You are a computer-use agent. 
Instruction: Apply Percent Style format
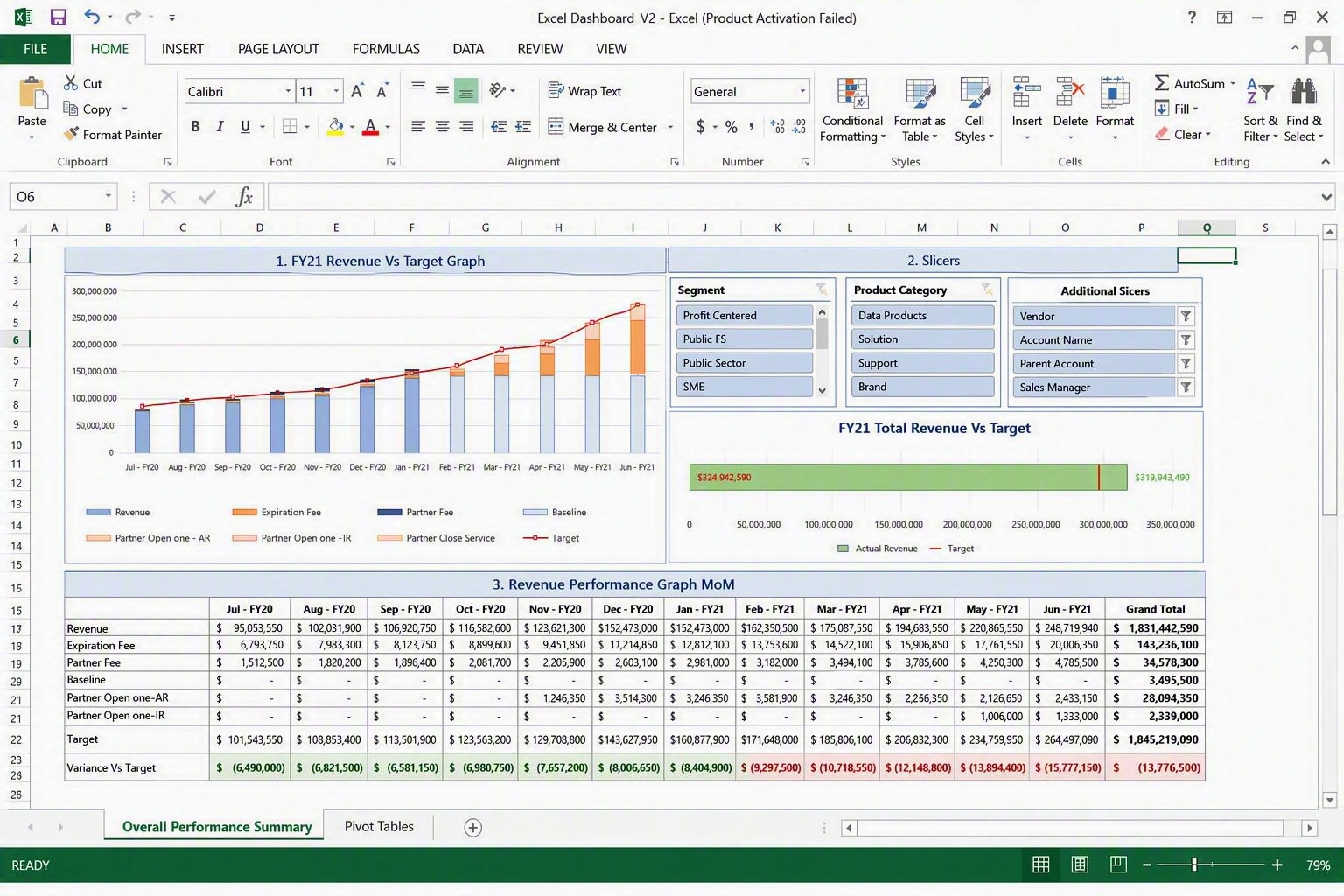731,127
